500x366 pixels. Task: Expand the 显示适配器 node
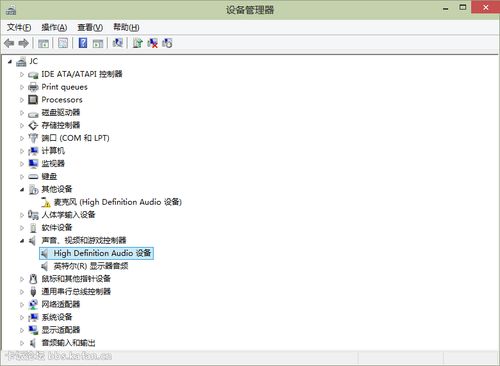[22, 330]
